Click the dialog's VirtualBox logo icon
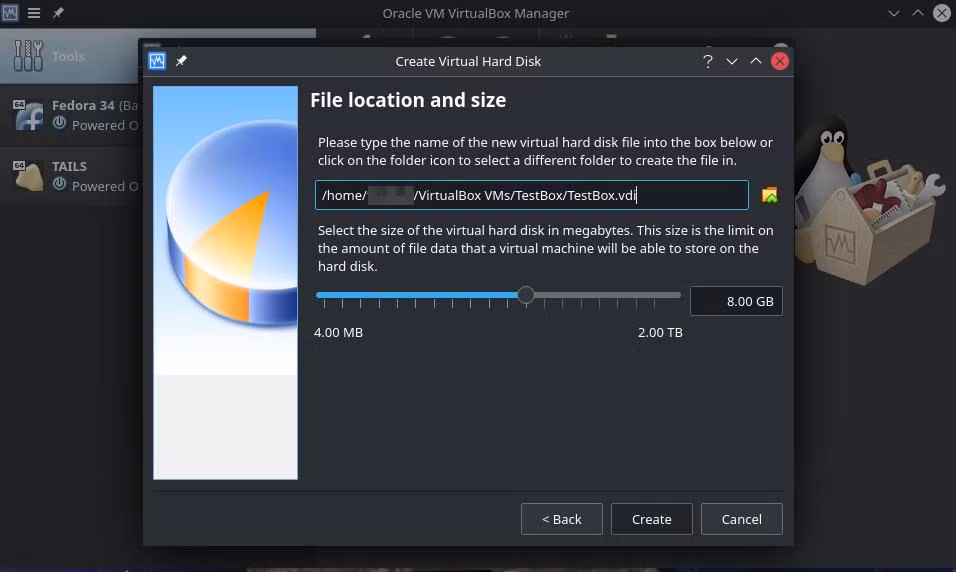The image size is (956, 572). 157,61
